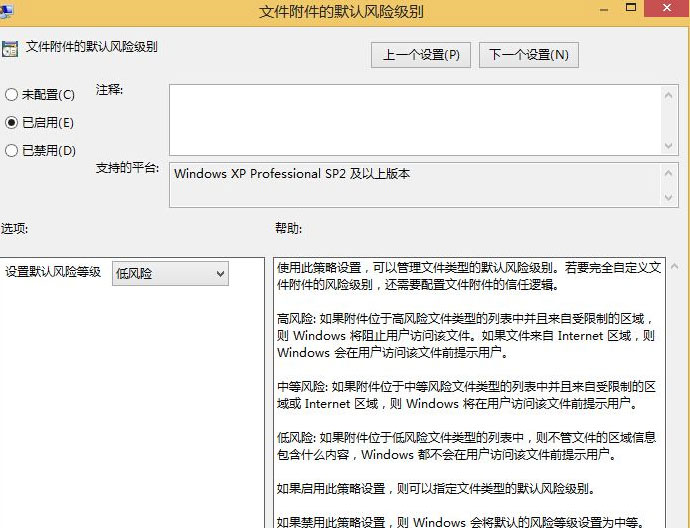Choose the 已禁用(D) radio option
Viewport: 690px width, 528px height.
point(12,151)
